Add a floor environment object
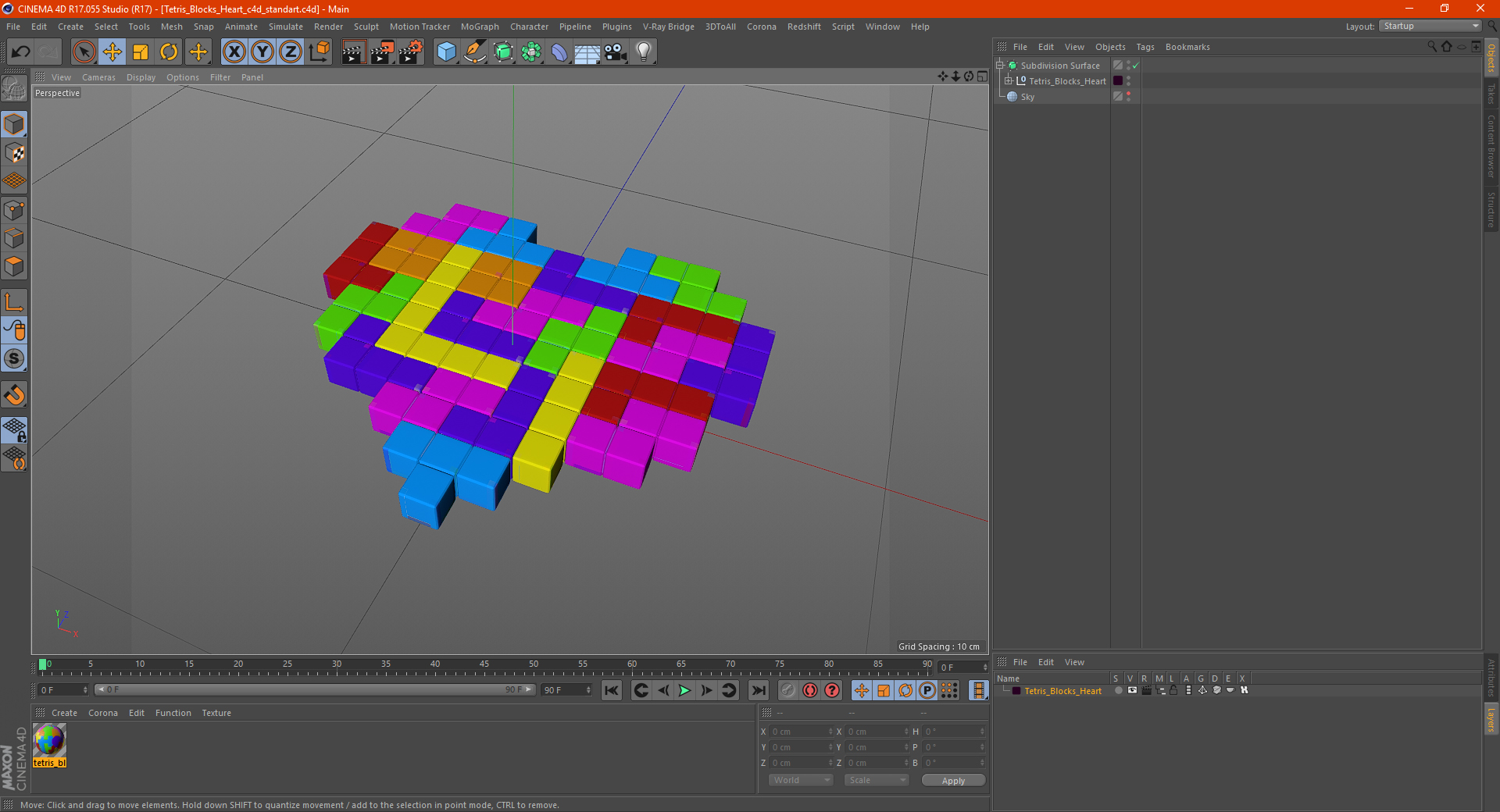Viewport: 1500px width, 812px height. [587, 52]
